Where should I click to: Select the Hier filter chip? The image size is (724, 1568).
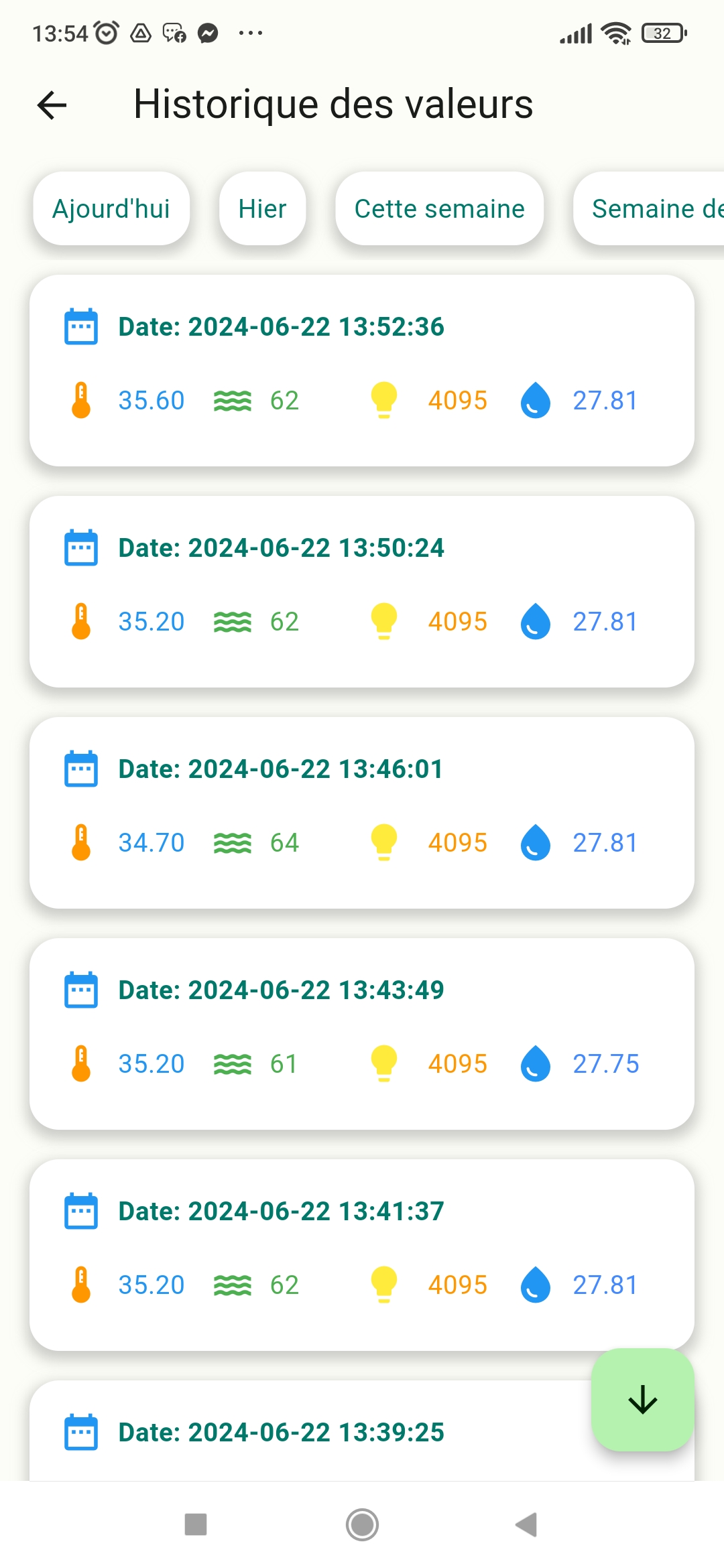[262, 209]
